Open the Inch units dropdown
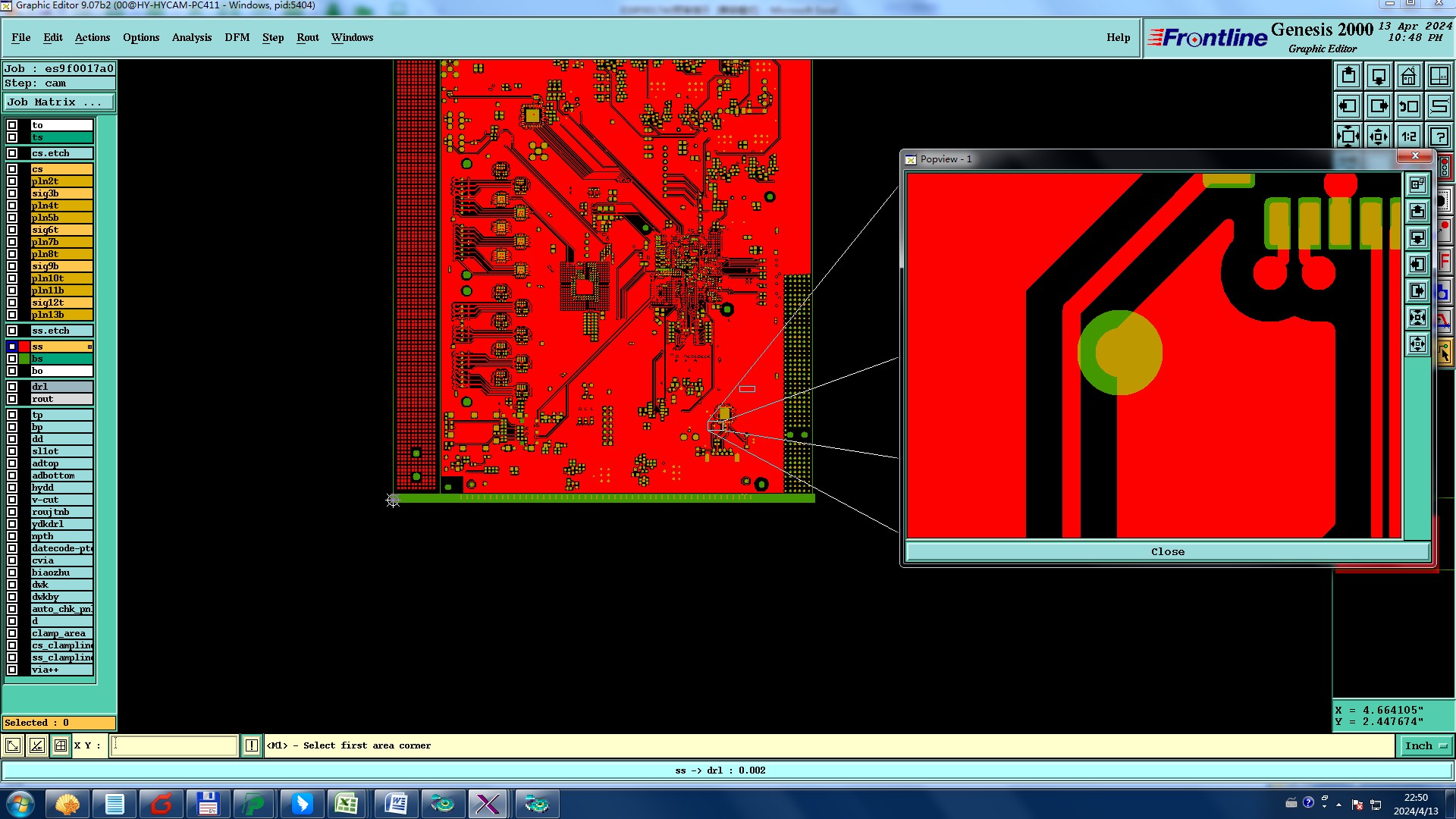 click(1425, 745)
